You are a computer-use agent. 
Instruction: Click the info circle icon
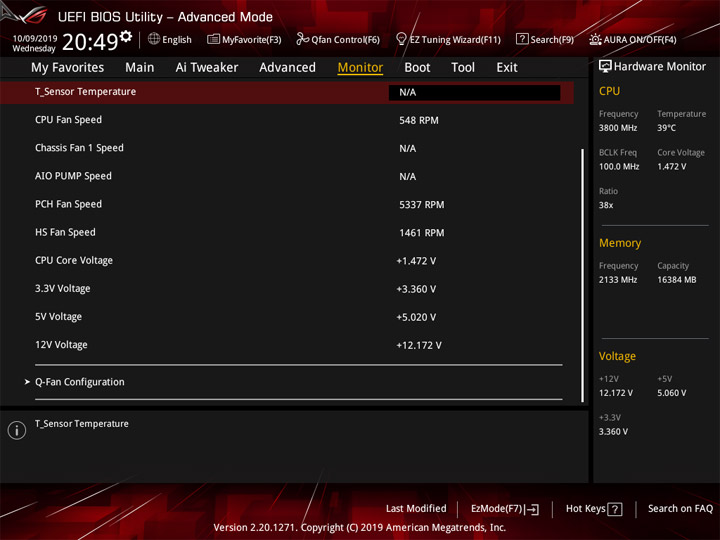pos(17,430)
